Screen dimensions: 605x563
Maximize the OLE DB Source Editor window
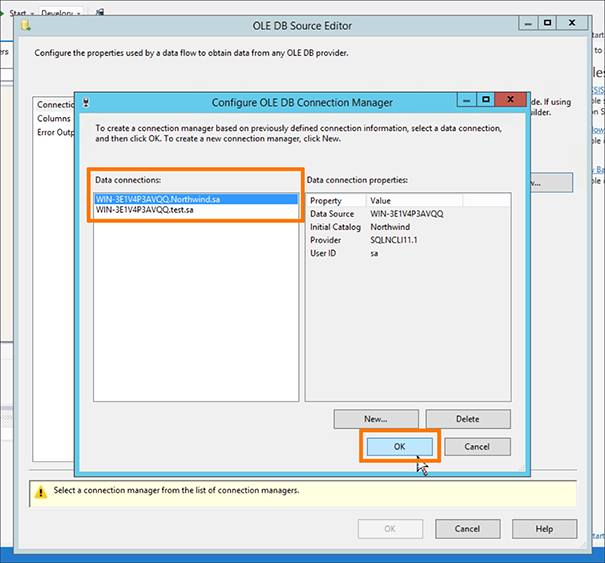pos(548,23)
